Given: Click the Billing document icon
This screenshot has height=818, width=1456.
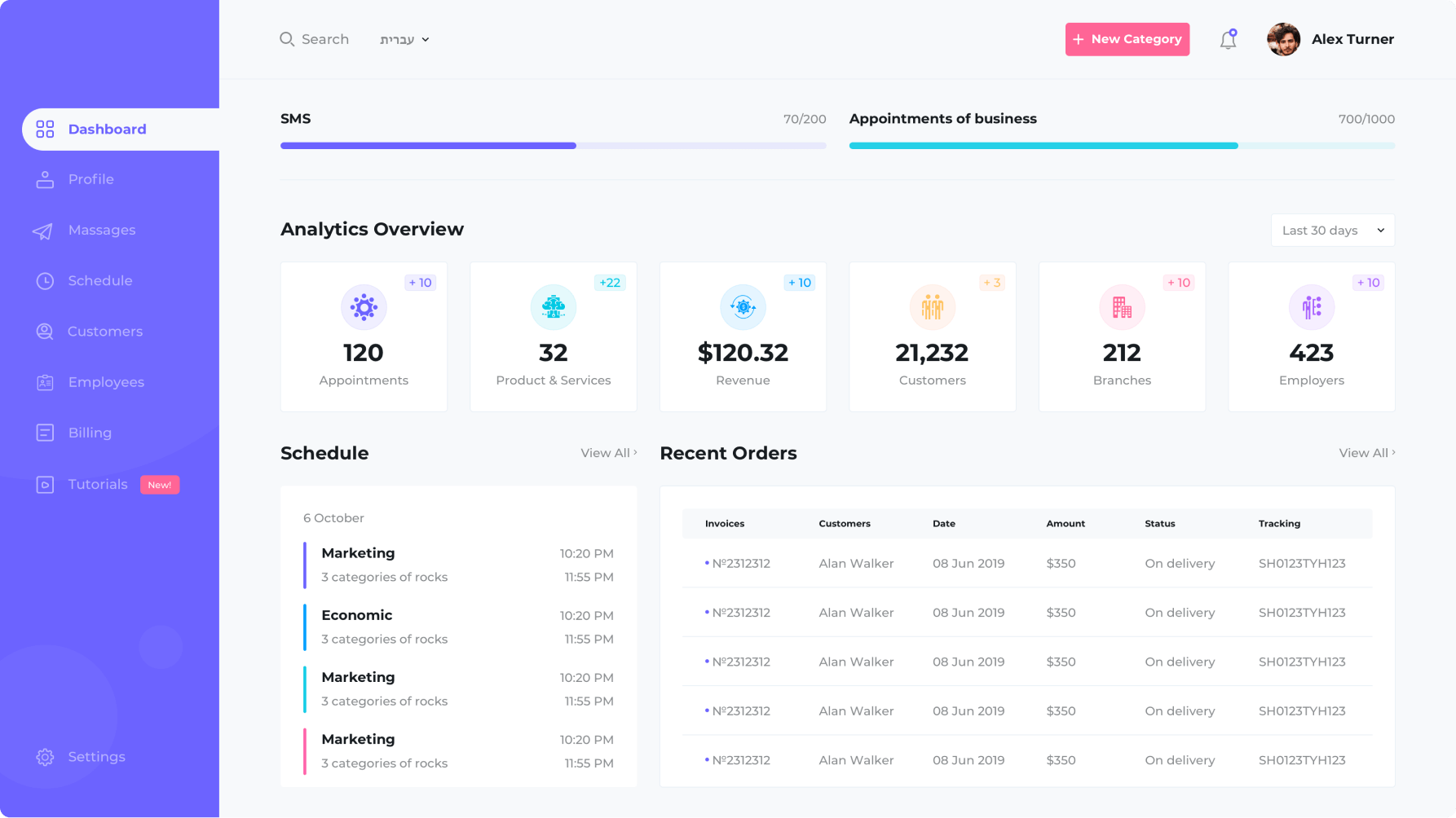Looking at the screenshot, I should point(45,433).
